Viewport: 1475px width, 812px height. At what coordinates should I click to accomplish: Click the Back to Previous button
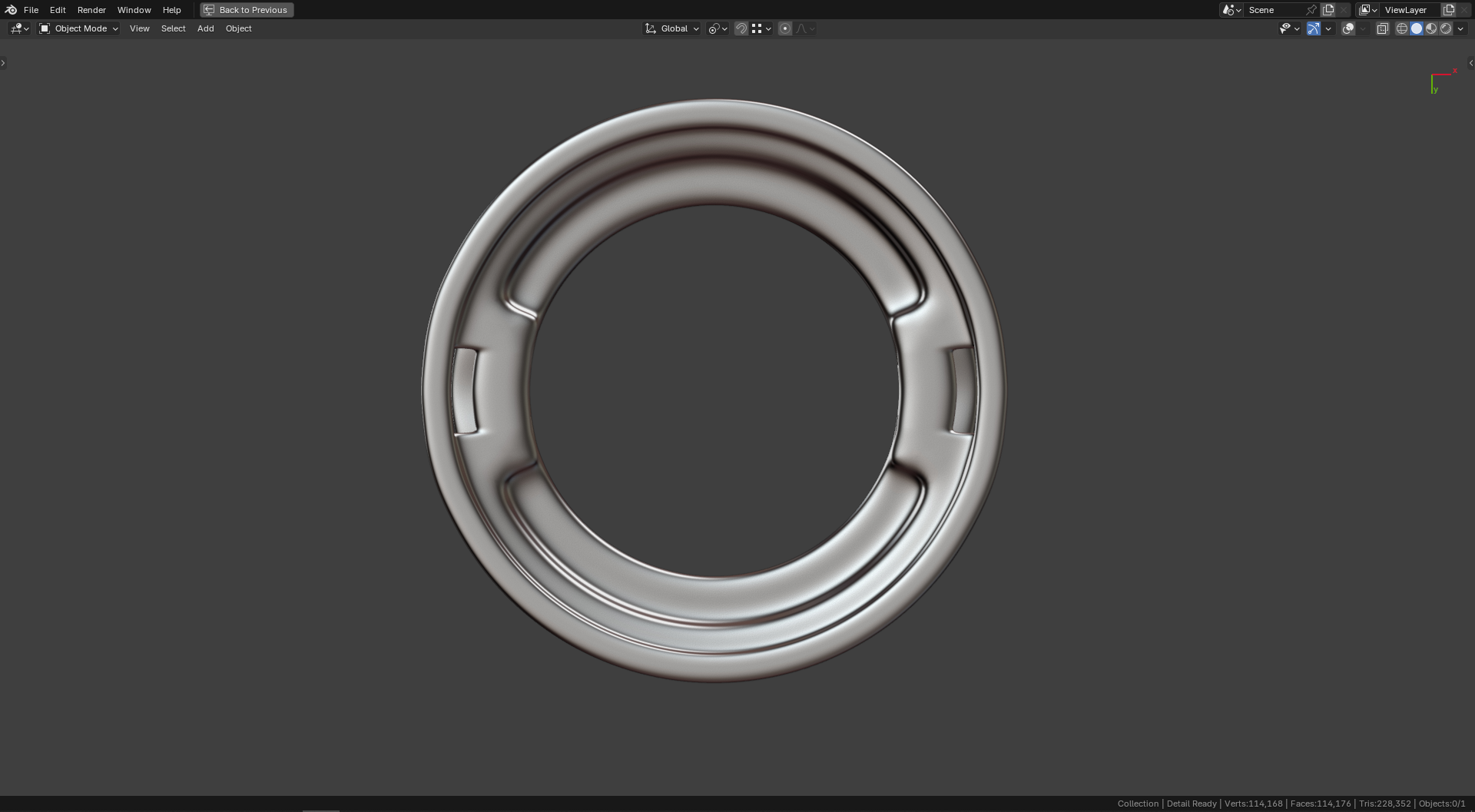pos(247,10)
